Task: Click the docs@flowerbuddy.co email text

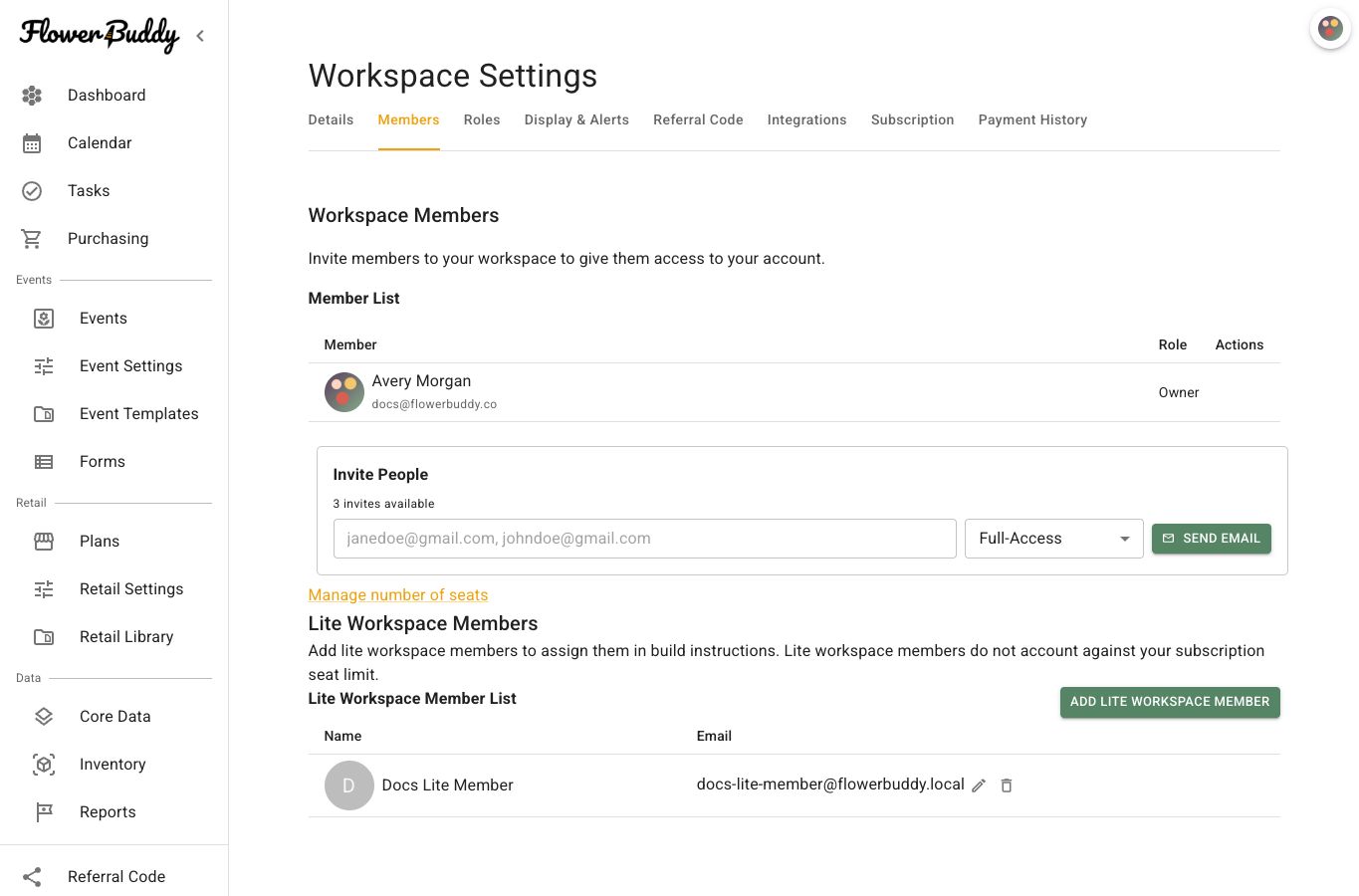Action: [434, 404]
